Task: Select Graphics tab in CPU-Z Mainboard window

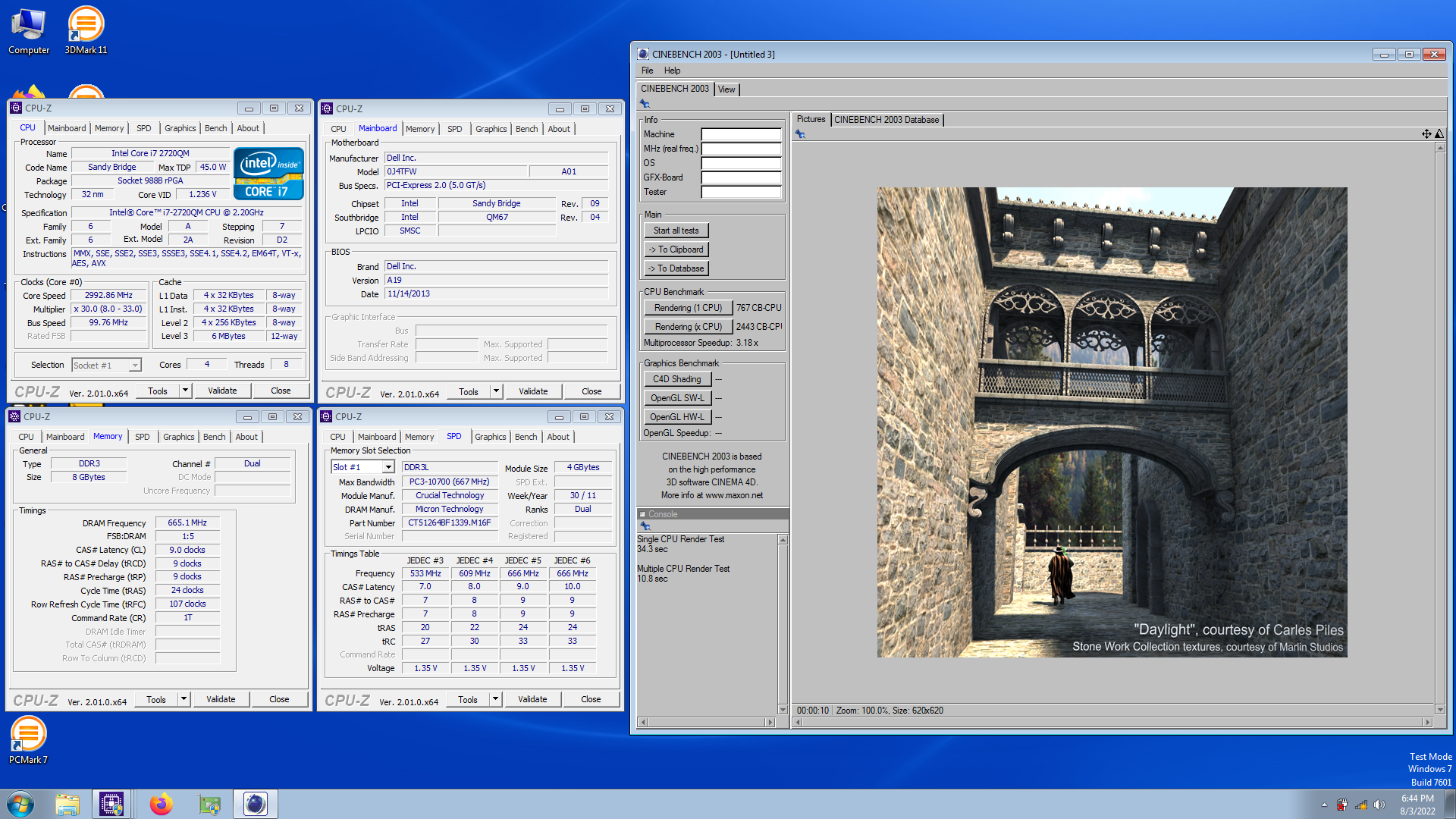Action: [491, 129]
